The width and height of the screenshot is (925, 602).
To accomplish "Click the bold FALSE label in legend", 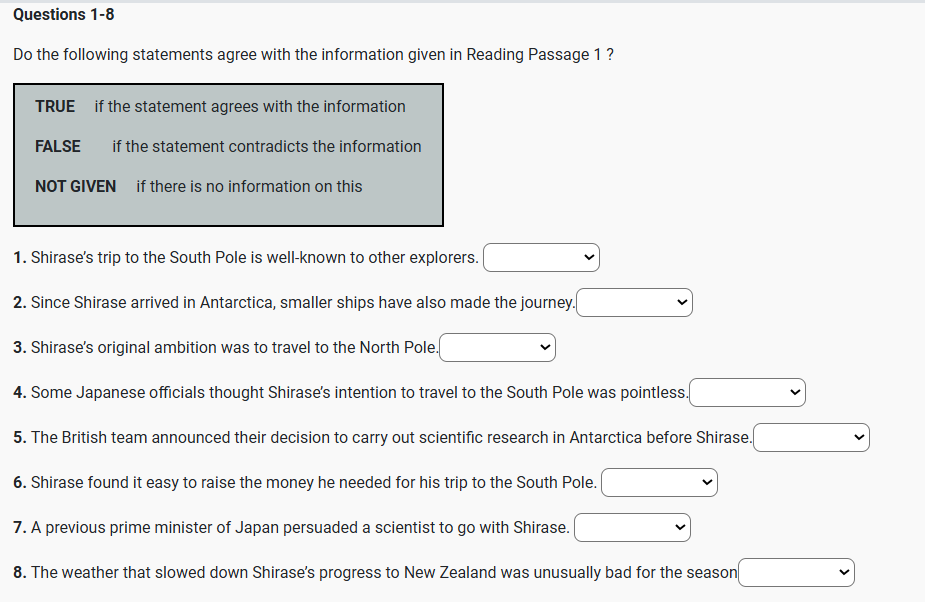I will [x=58, y=146].
